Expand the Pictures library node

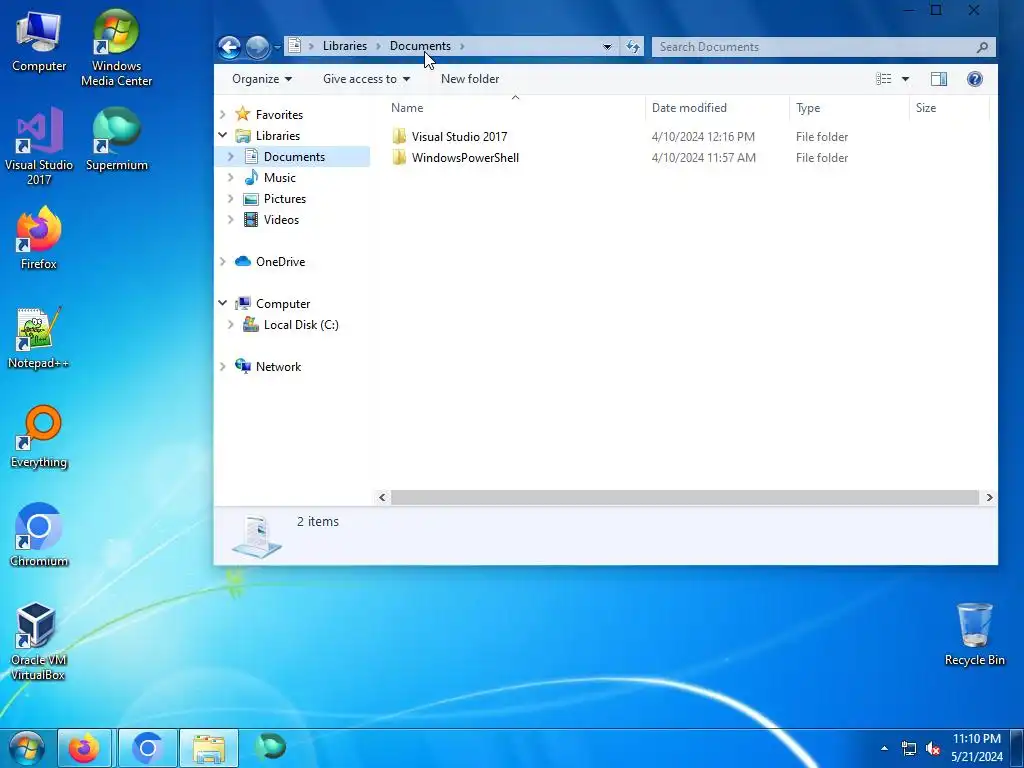click(x=231, y=199)
